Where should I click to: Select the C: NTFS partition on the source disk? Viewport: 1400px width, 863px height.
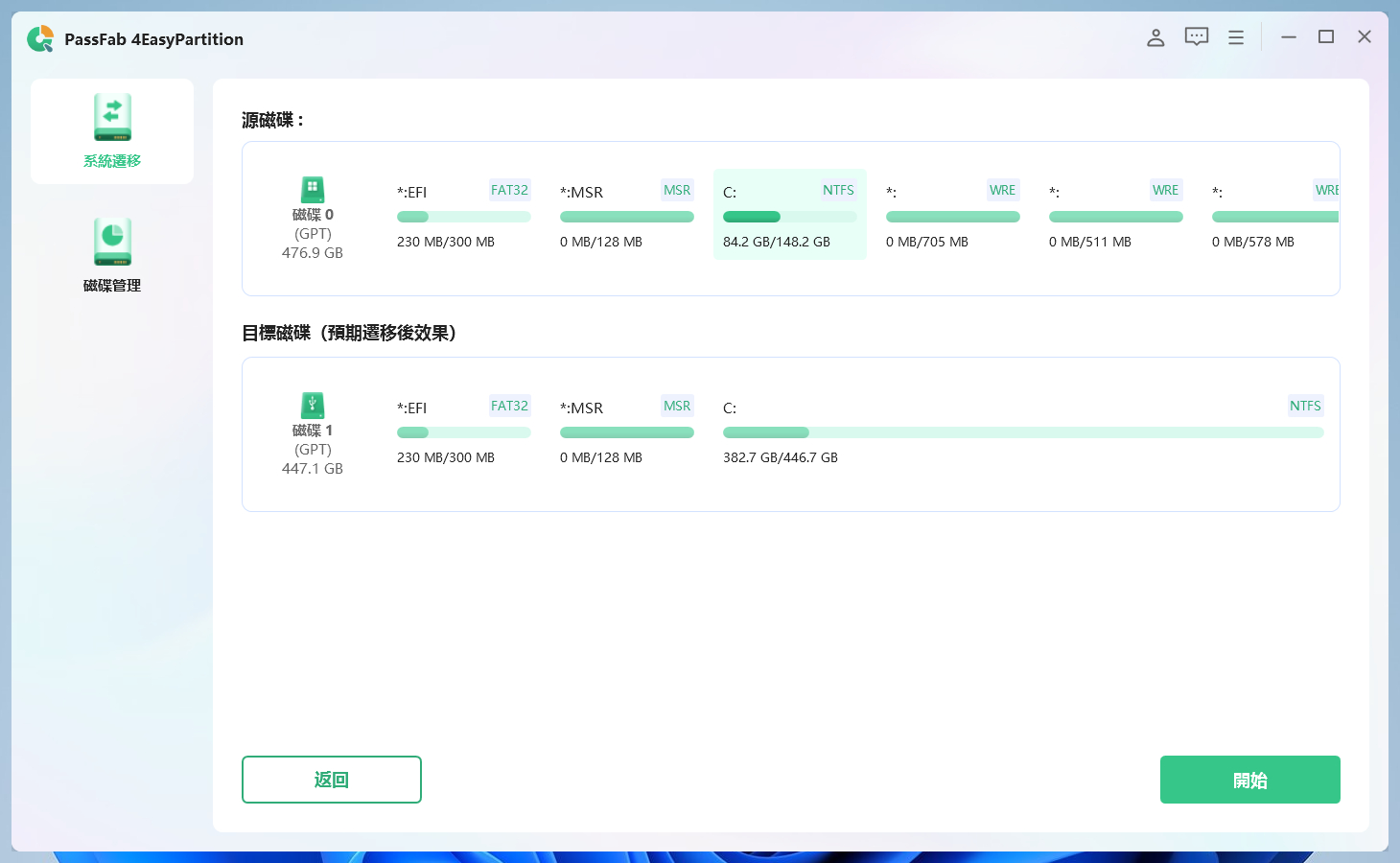pyautogui.click(x=789, y=215)
